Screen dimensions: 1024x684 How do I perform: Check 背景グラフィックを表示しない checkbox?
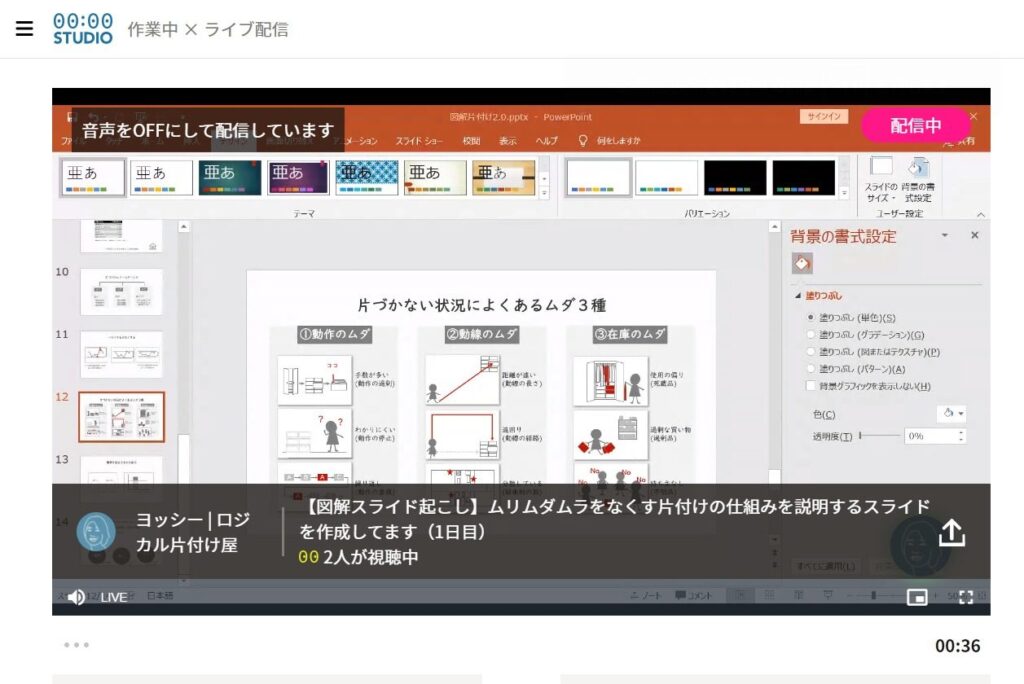click(810, 385)
